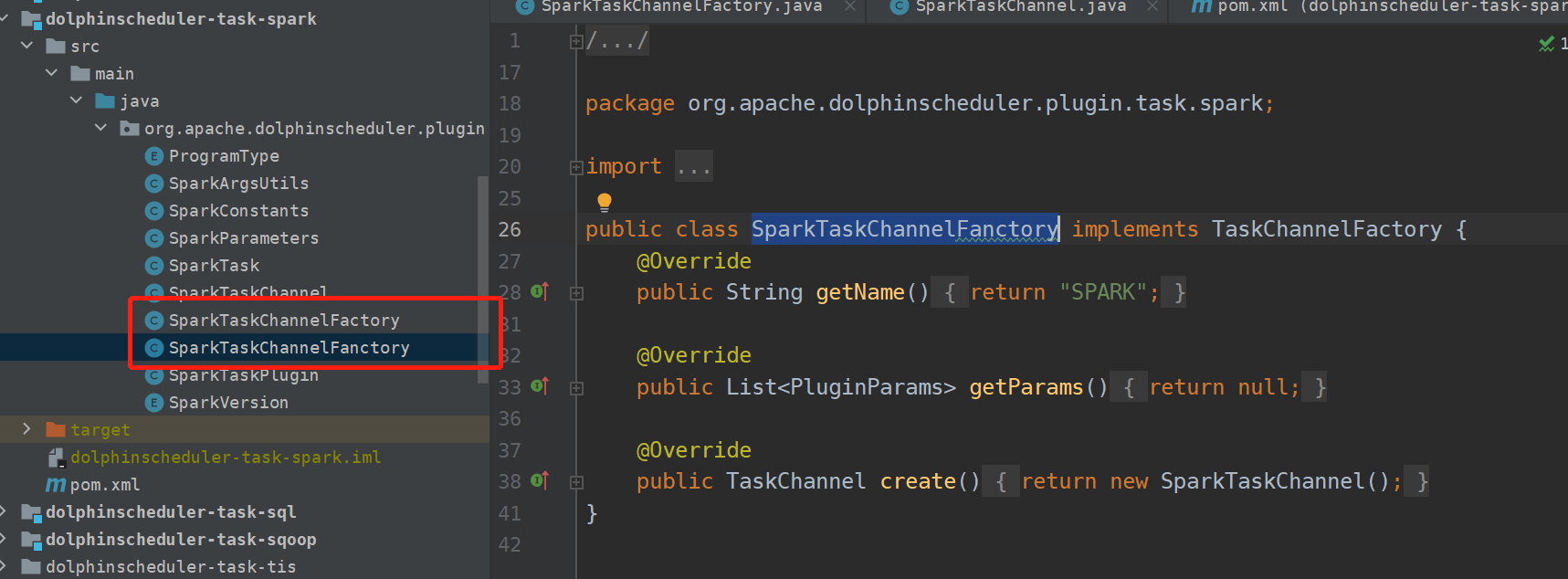
Task: Click the package icon for org.apache.dolphinscheduler.plugin
Action: click(x=130, y=128)
